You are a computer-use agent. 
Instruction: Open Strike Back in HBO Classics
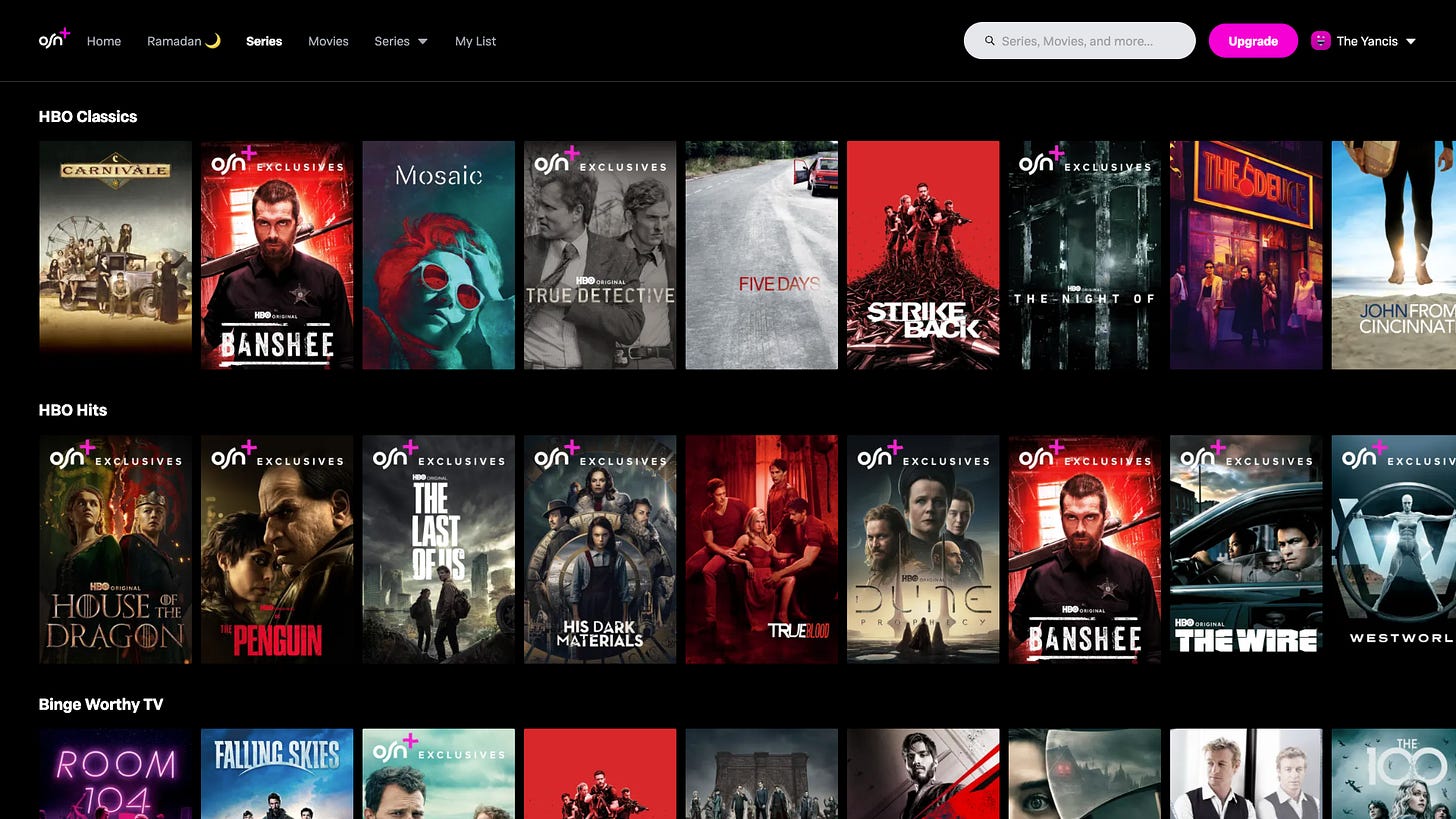click(x=923, y=255)
